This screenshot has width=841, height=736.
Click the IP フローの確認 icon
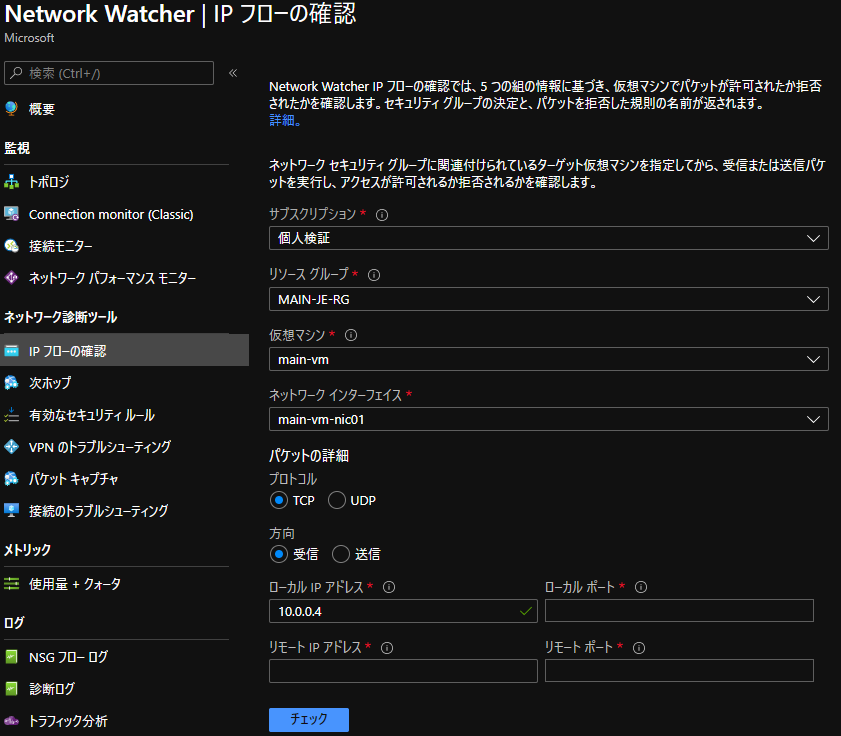(x=11, y=351)
